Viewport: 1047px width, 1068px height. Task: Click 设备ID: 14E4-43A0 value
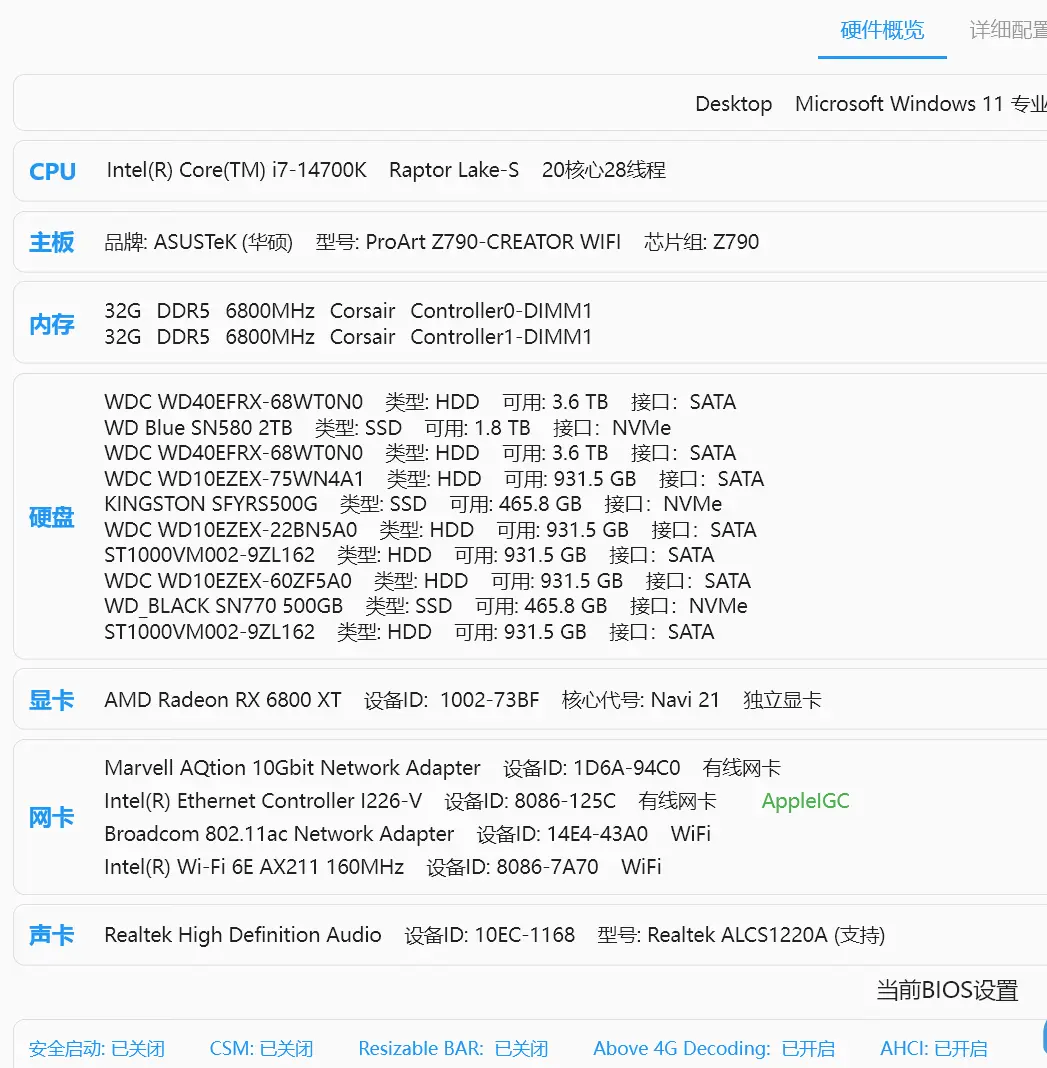pos(562,834)
